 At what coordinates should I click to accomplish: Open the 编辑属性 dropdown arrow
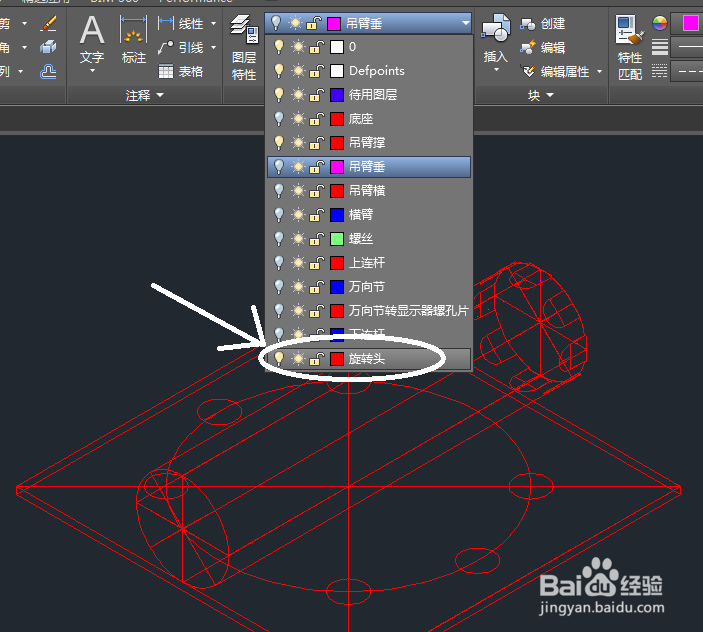(x=599, y=71)
